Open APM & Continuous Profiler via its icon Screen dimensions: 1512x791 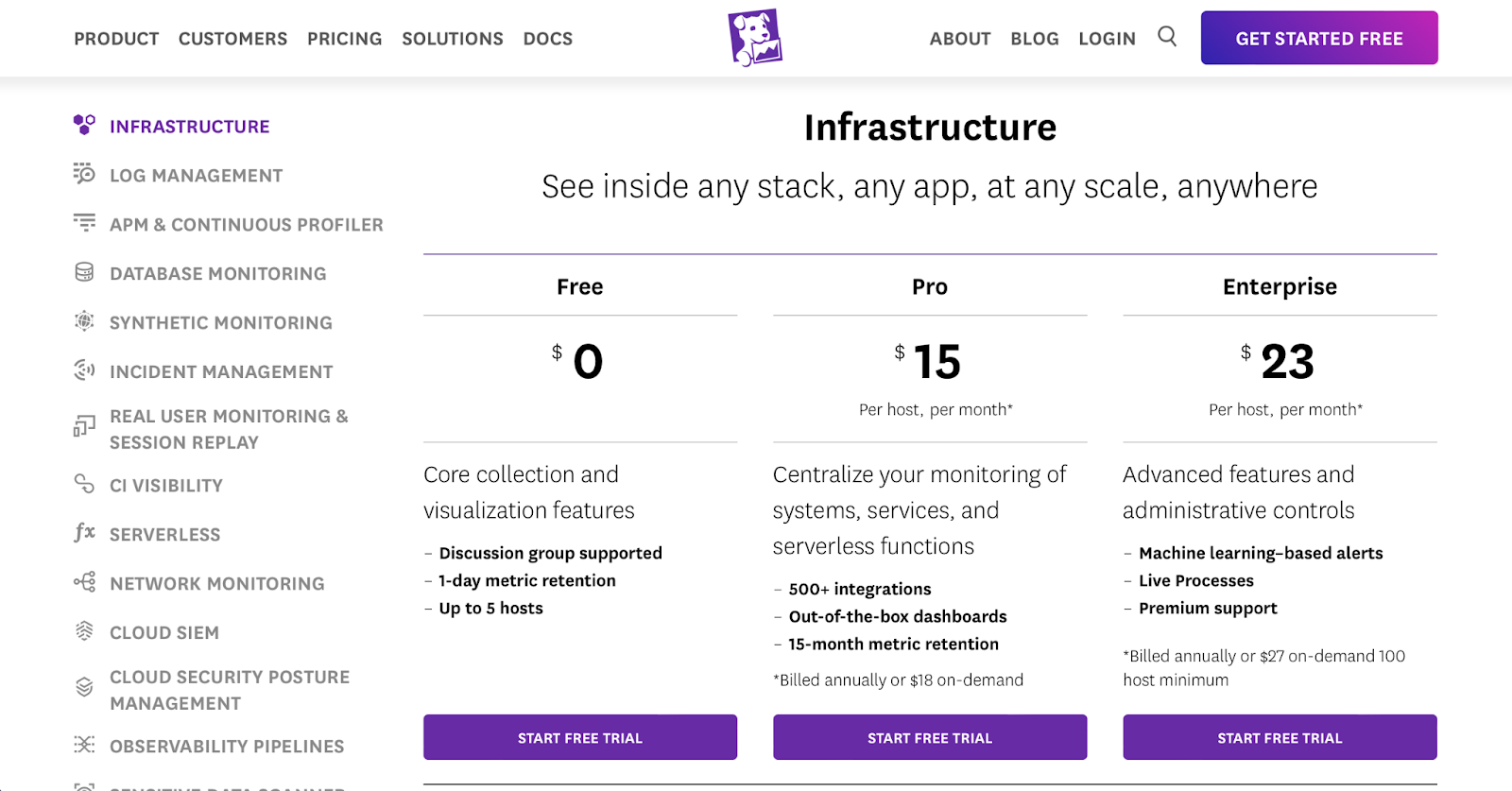pyautogui.click(x=84, y=223)
